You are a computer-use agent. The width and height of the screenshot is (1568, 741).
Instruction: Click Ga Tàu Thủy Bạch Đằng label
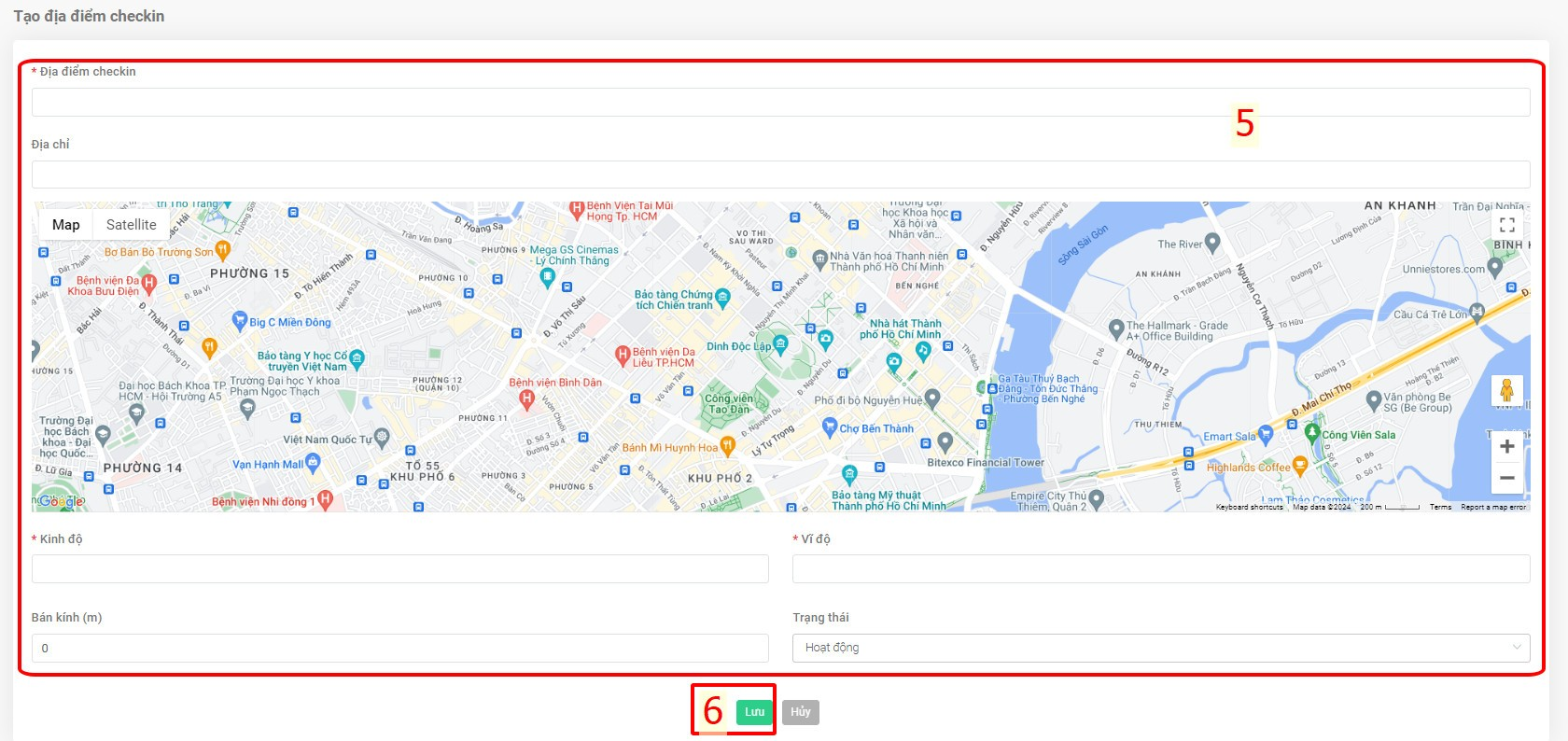(1048, 389)
